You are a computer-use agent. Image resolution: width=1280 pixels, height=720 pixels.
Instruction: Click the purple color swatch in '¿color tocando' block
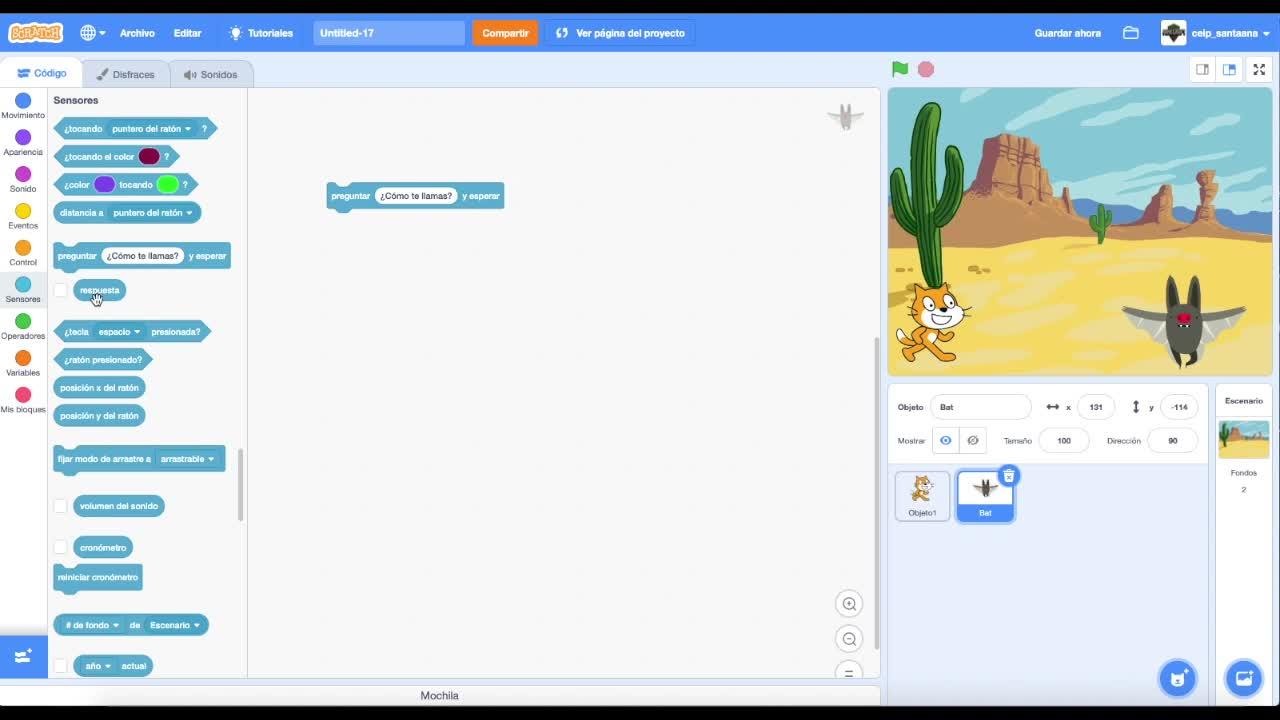click(104, 184)
